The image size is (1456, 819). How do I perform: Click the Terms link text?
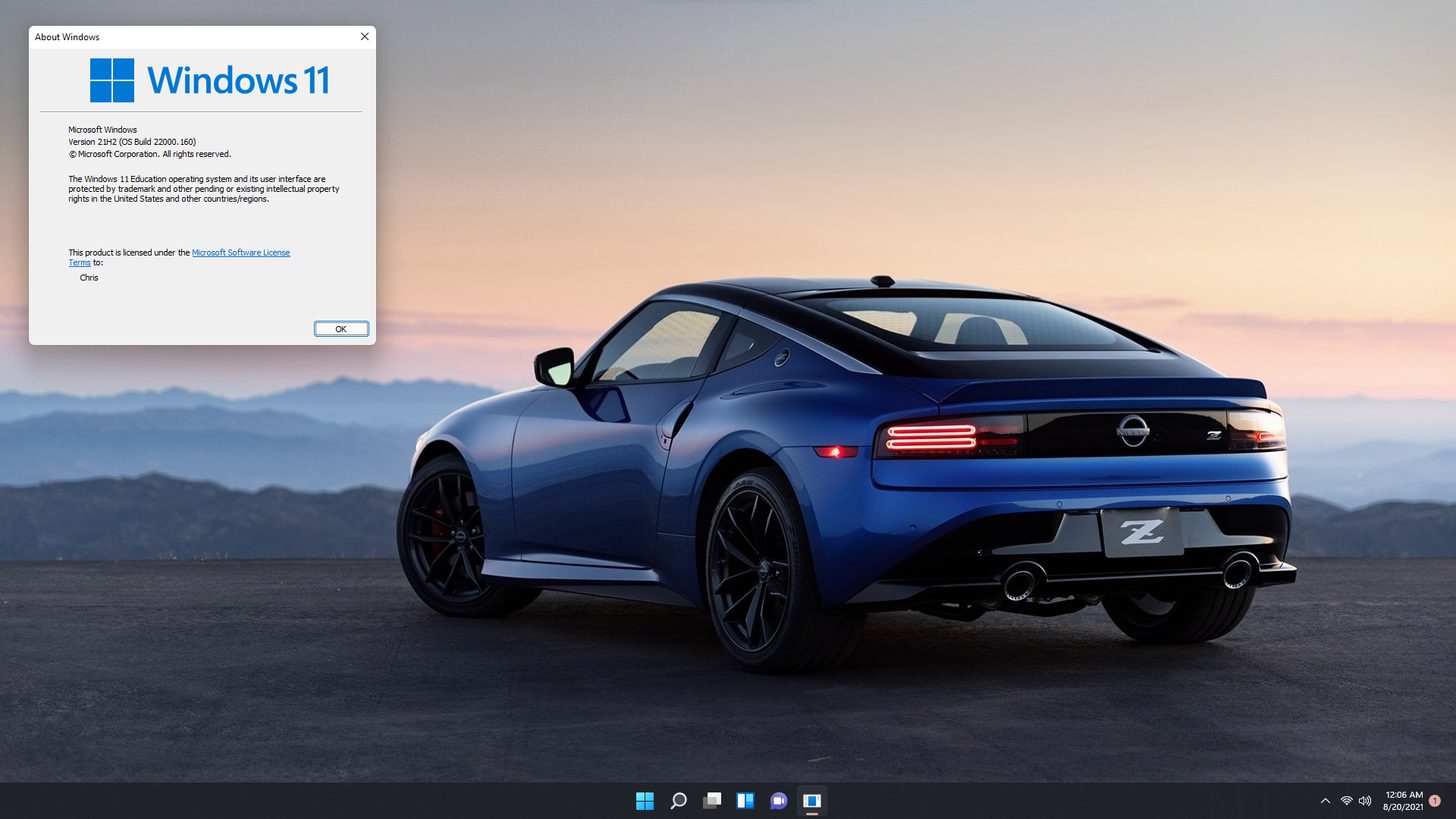(x=80, y=262)
